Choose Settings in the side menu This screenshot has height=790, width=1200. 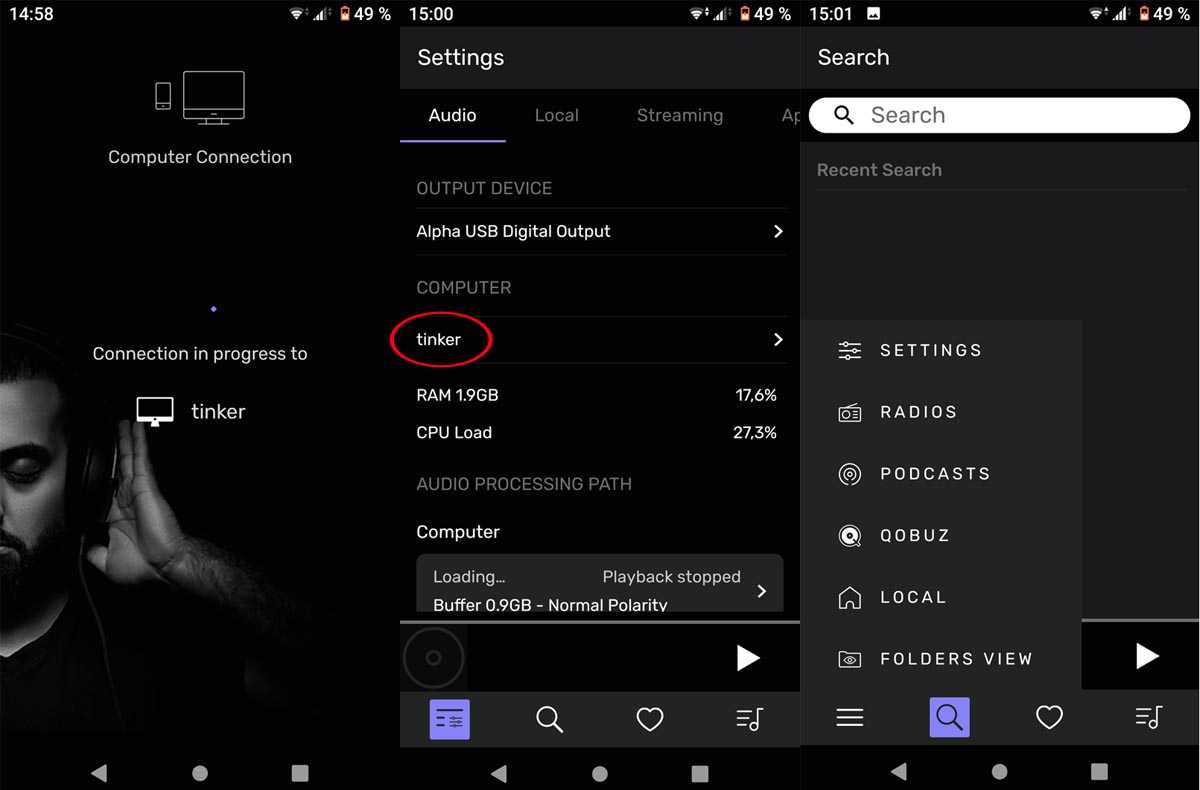click(x=930, y=351)
